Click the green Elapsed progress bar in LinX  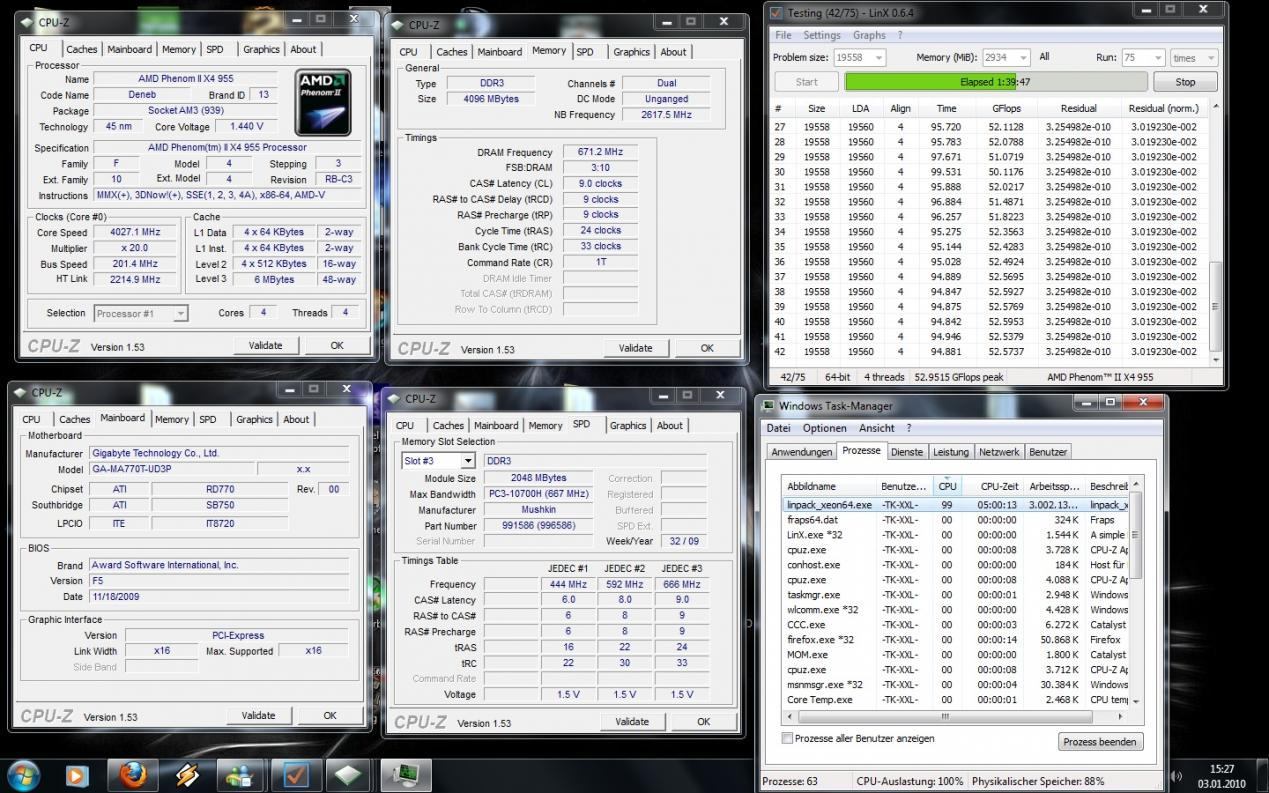point(994,82)
